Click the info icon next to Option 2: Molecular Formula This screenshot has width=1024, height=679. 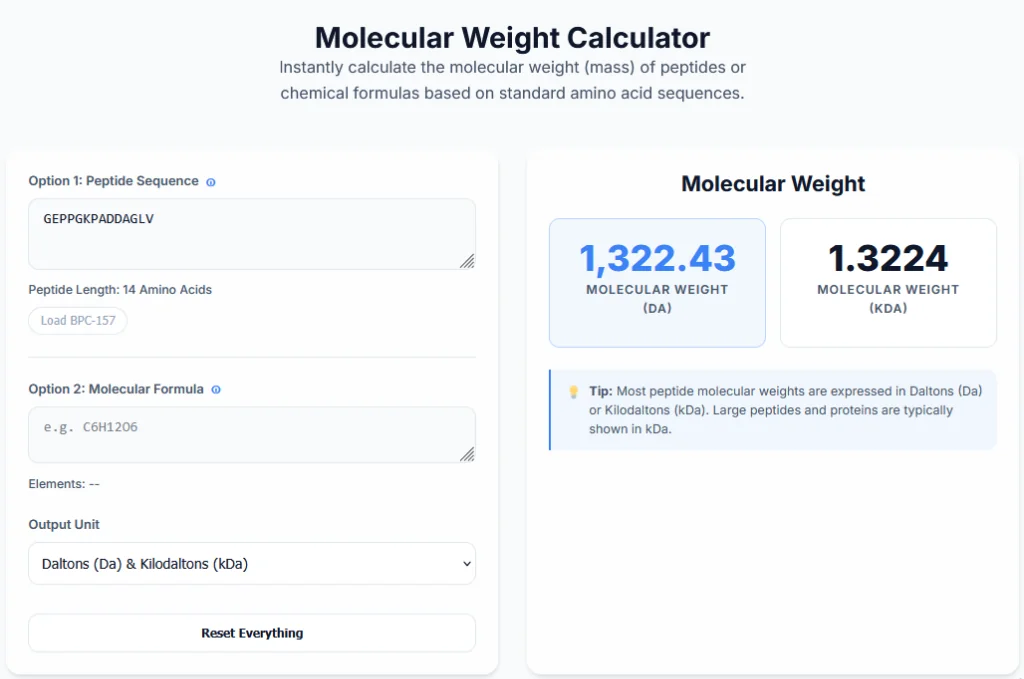coord(216,389)
